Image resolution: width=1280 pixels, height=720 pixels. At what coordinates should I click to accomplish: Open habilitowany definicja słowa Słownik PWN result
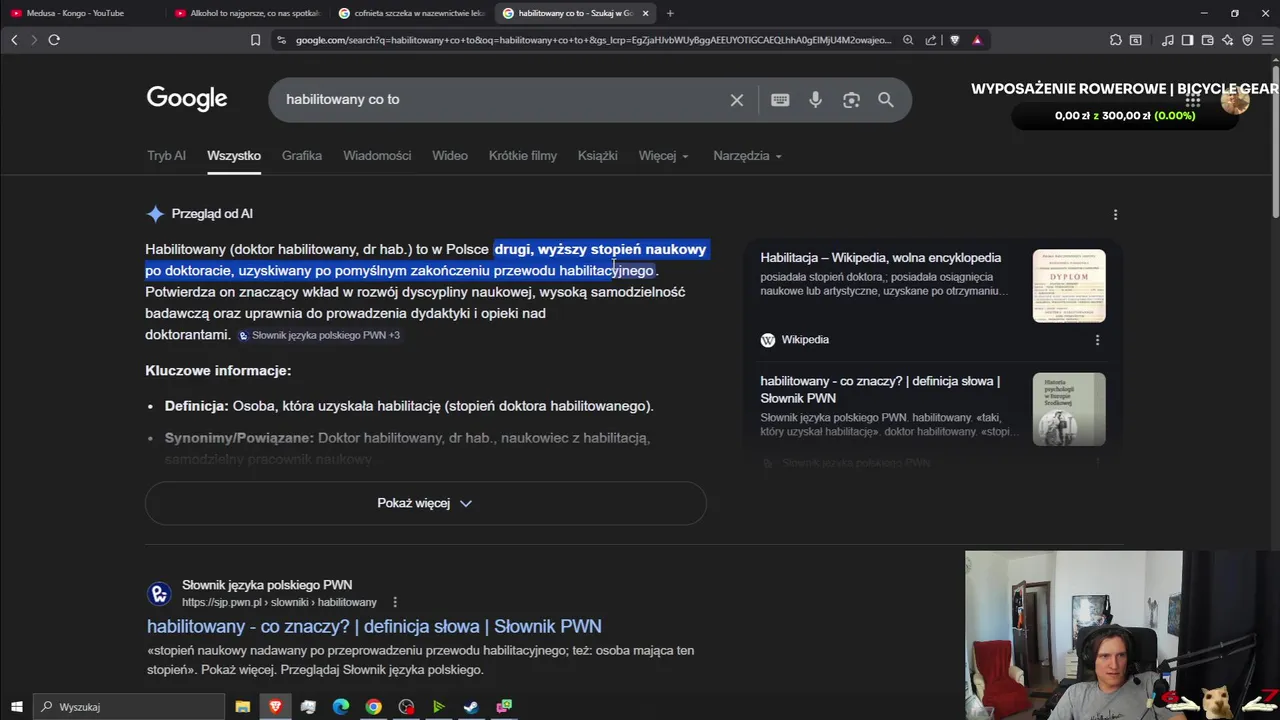click(x=374, y=626)
